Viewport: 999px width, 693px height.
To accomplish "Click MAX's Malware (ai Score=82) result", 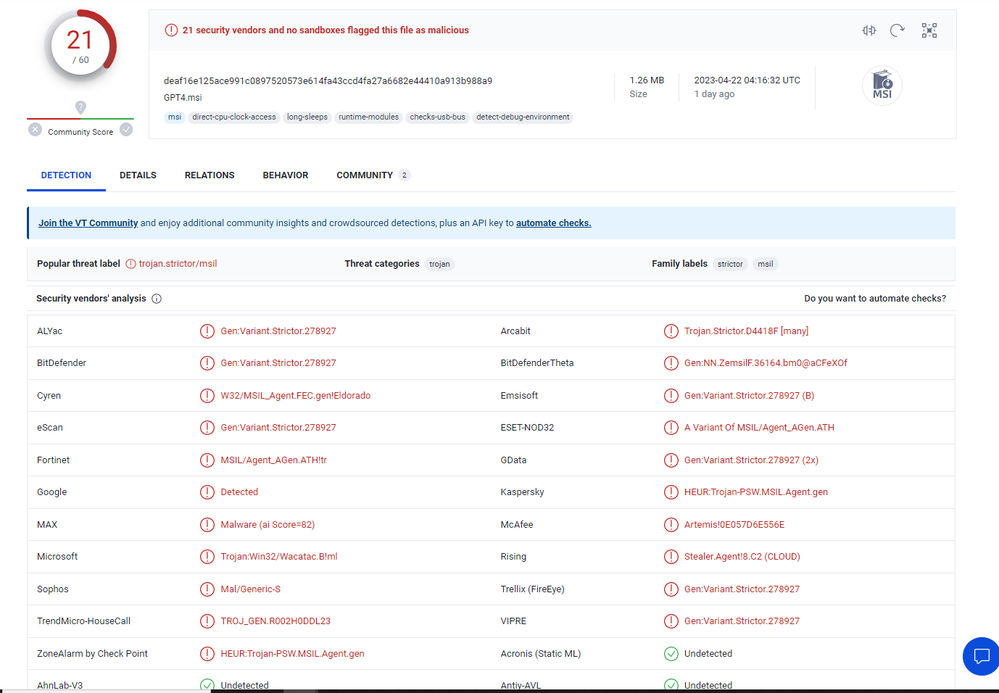I will tap(268, 525).
